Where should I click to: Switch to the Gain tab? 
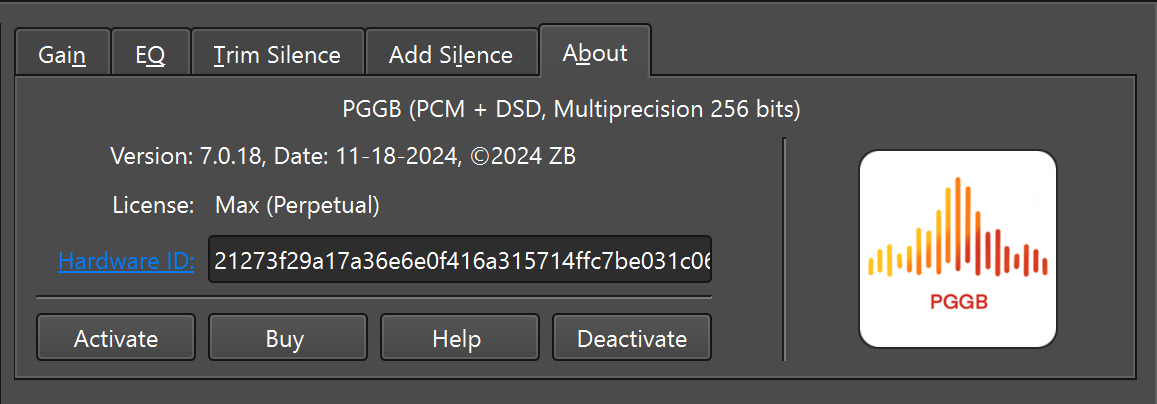pyautogui.click(x=63, y=53)
